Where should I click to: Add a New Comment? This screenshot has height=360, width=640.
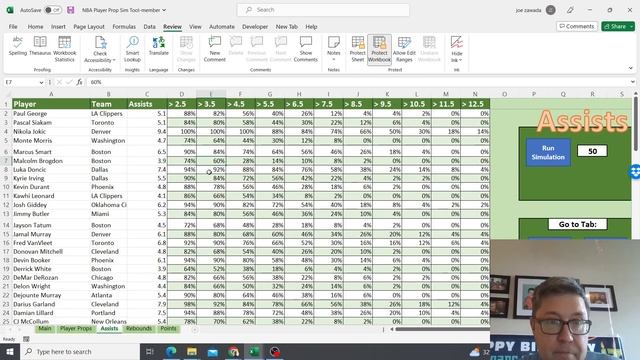(215, 49)
